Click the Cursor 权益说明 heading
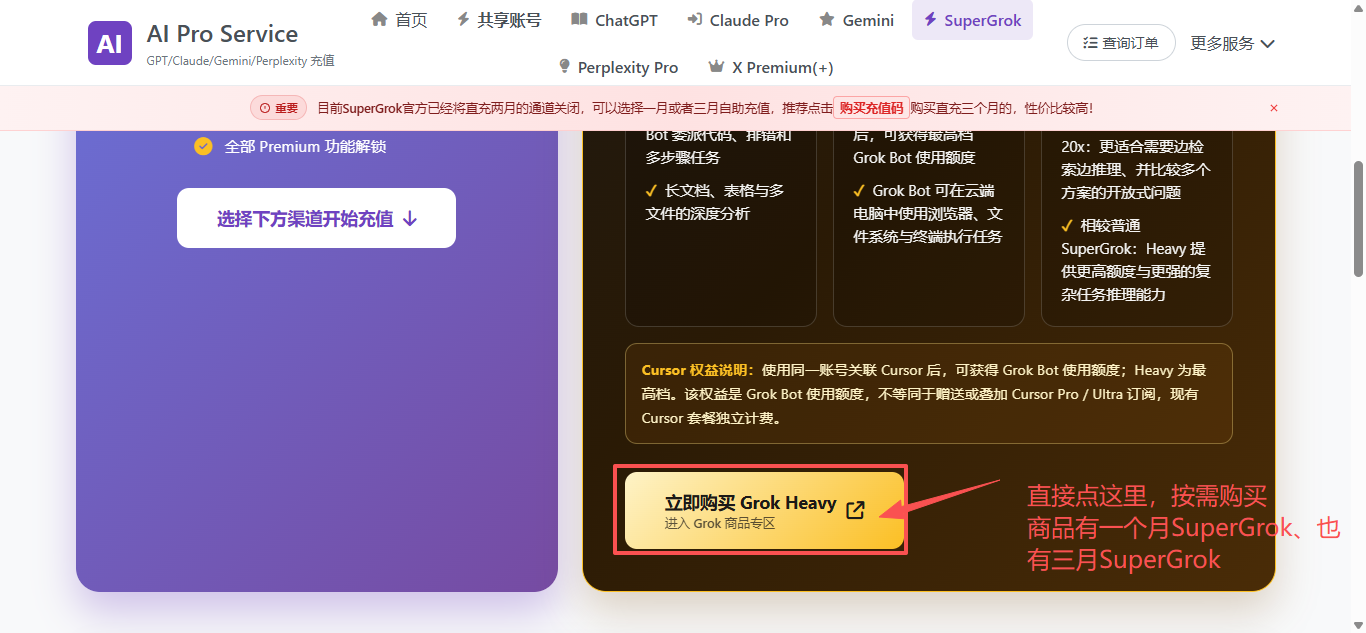1366x633 pixels. tap(698, 370)
